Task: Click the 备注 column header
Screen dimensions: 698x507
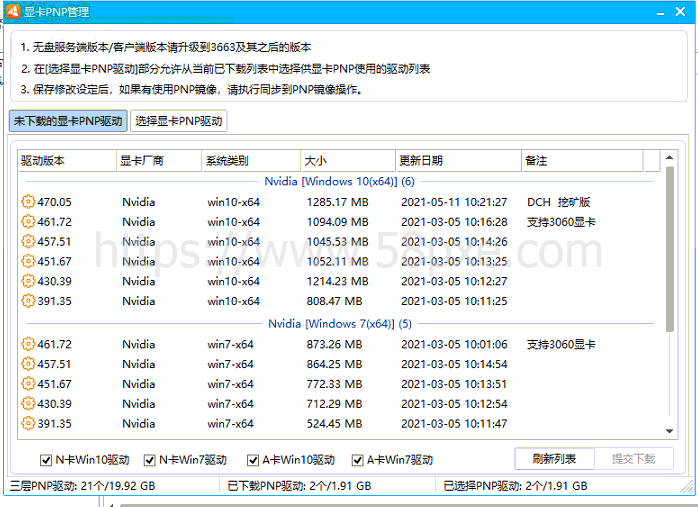Action: 583,161
